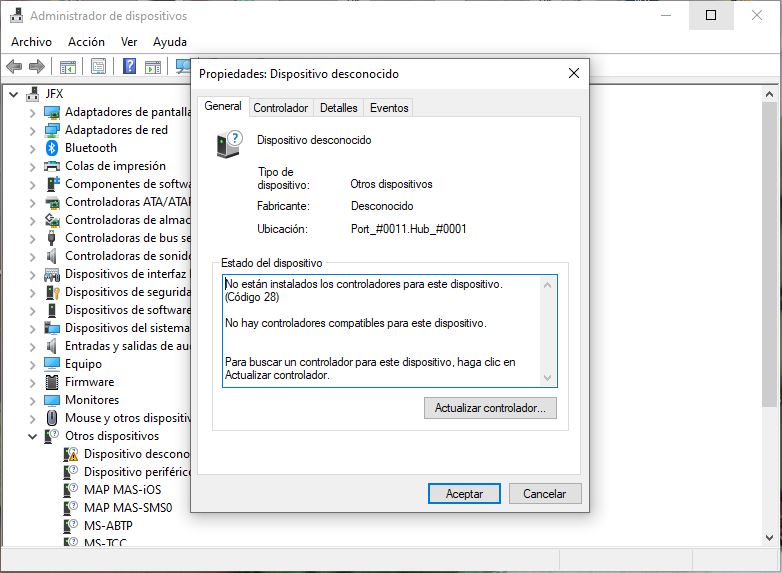Select the MS-ABTP device
This screenshot has height=573, width=782.
click(108, 526)
